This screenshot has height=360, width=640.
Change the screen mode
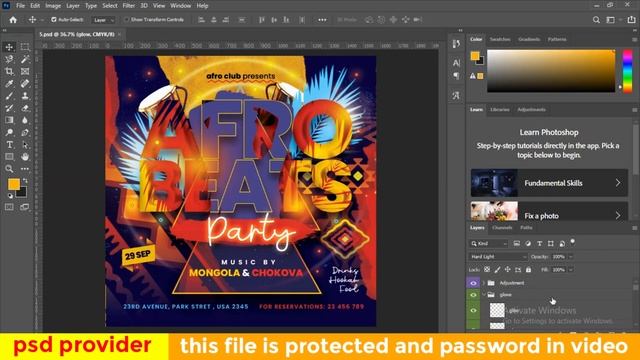pos(25,207)
